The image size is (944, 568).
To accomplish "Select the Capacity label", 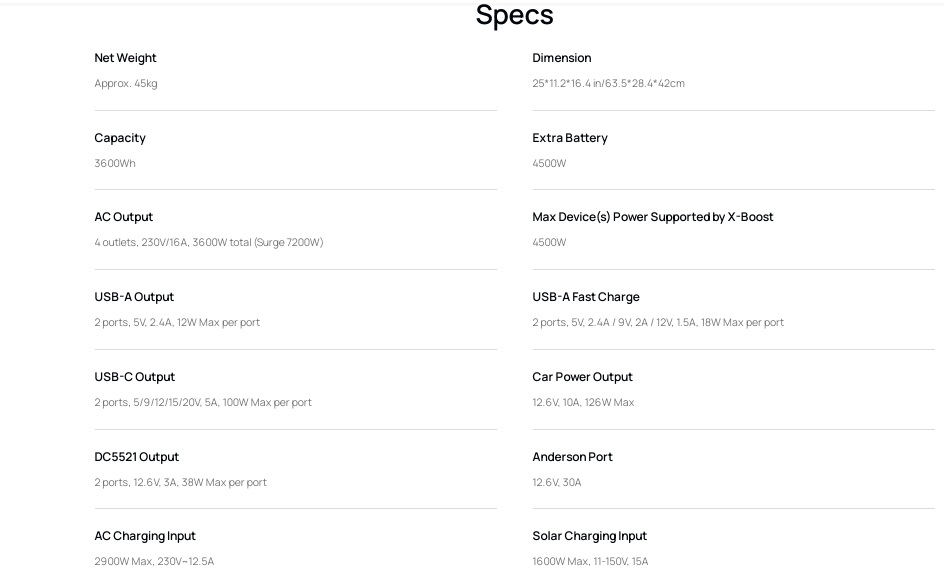I will pos(120,138).
